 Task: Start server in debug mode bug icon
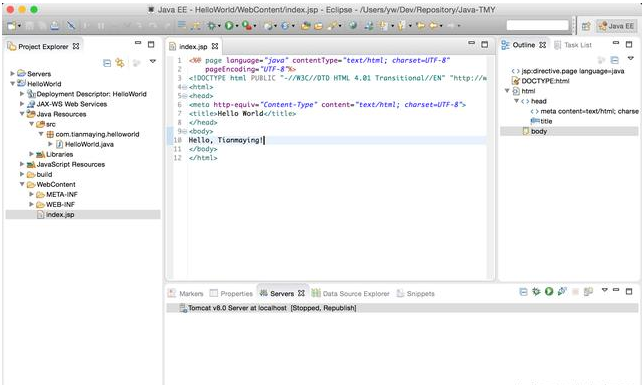(x=536, y=292)
